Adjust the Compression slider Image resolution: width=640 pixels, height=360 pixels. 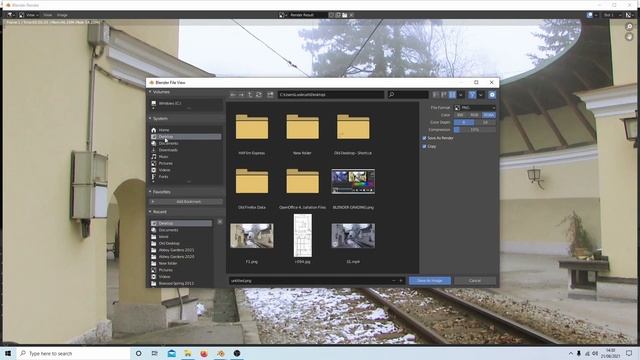(x=475, y=130)
